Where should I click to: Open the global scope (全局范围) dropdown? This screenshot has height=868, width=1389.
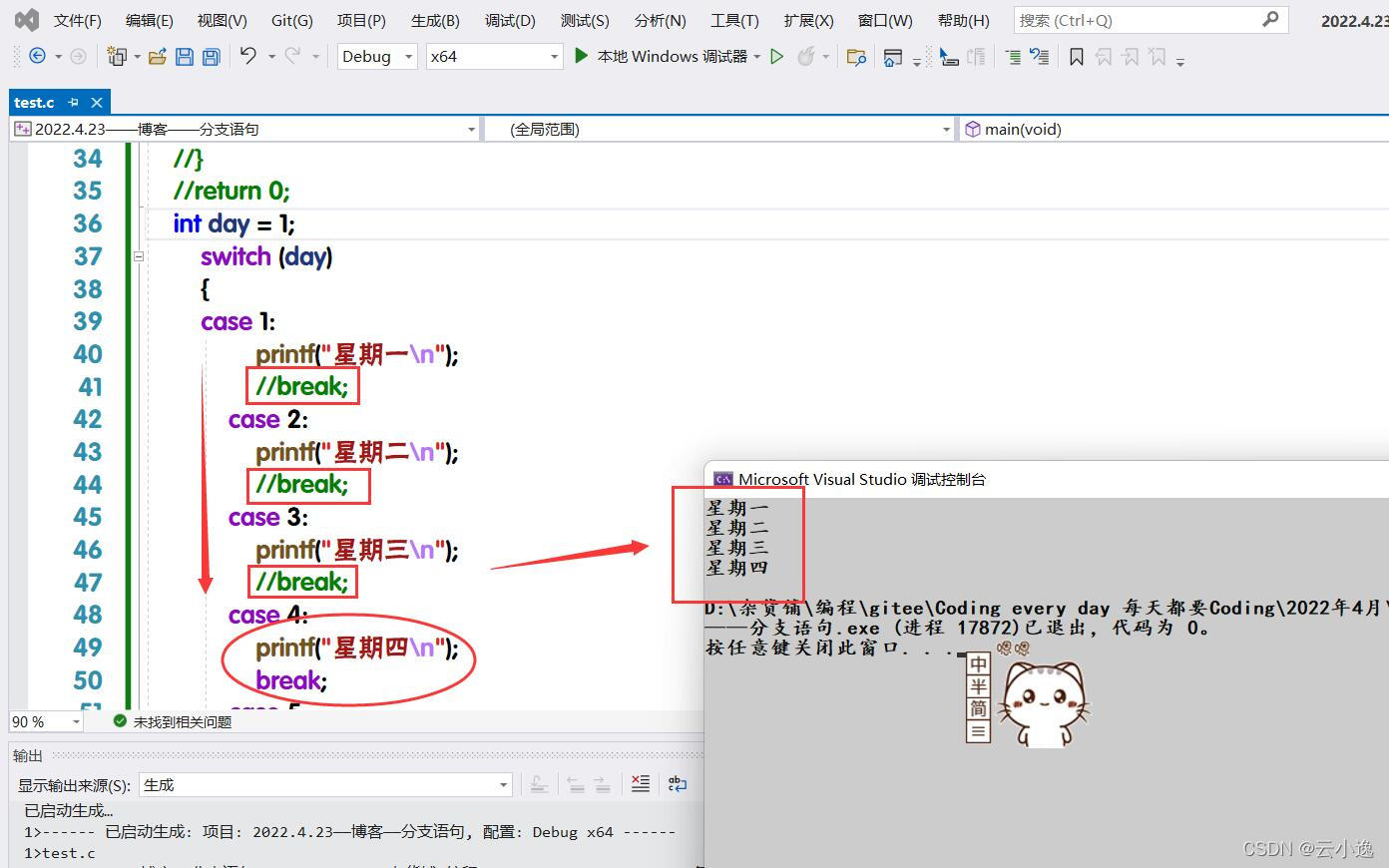click(x=719, y=129)
